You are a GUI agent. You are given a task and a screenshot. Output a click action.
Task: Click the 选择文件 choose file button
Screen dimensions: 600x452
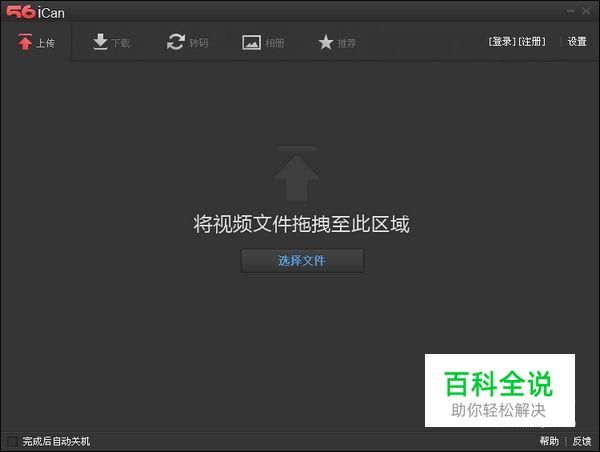[x=302, y=261]
